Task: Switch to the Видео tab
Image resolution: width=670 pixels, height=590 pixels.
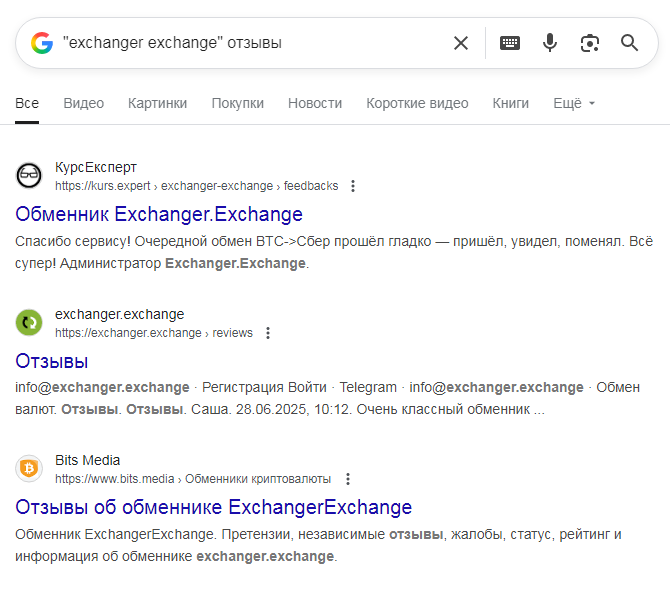Action: tap(83, 103)
